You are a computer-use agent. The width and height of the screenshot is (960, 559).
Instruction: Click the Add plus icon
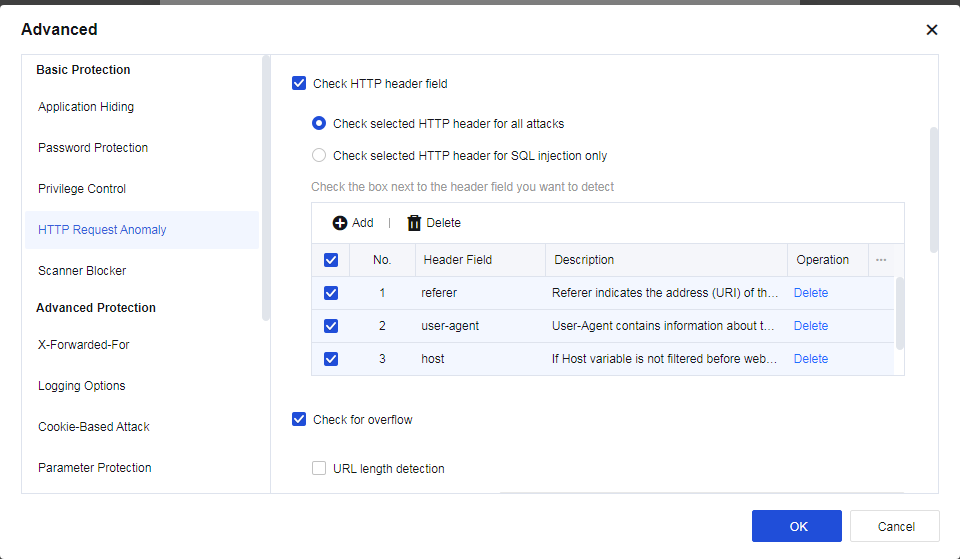point(340,223)
